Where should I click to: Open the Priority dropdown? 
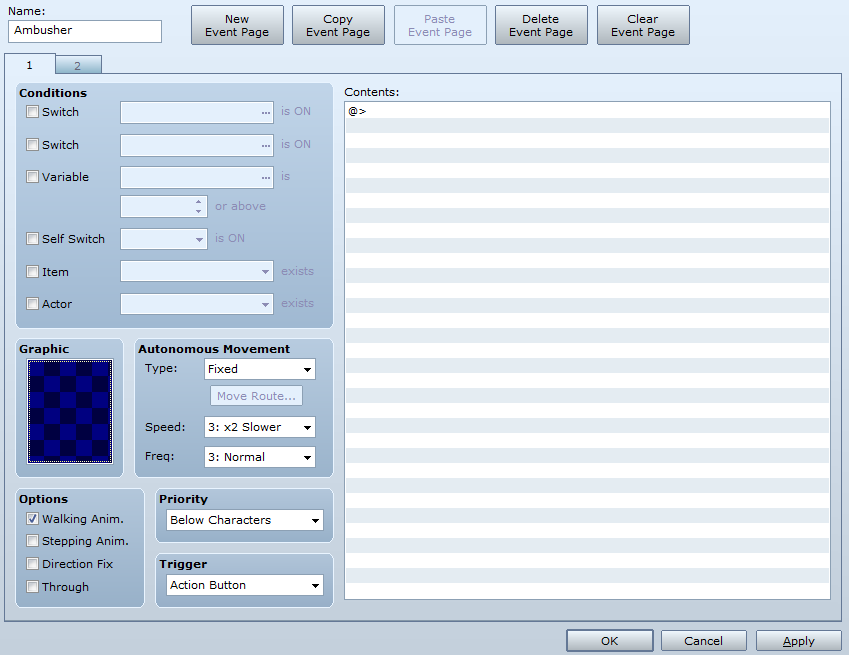(245, 520)
